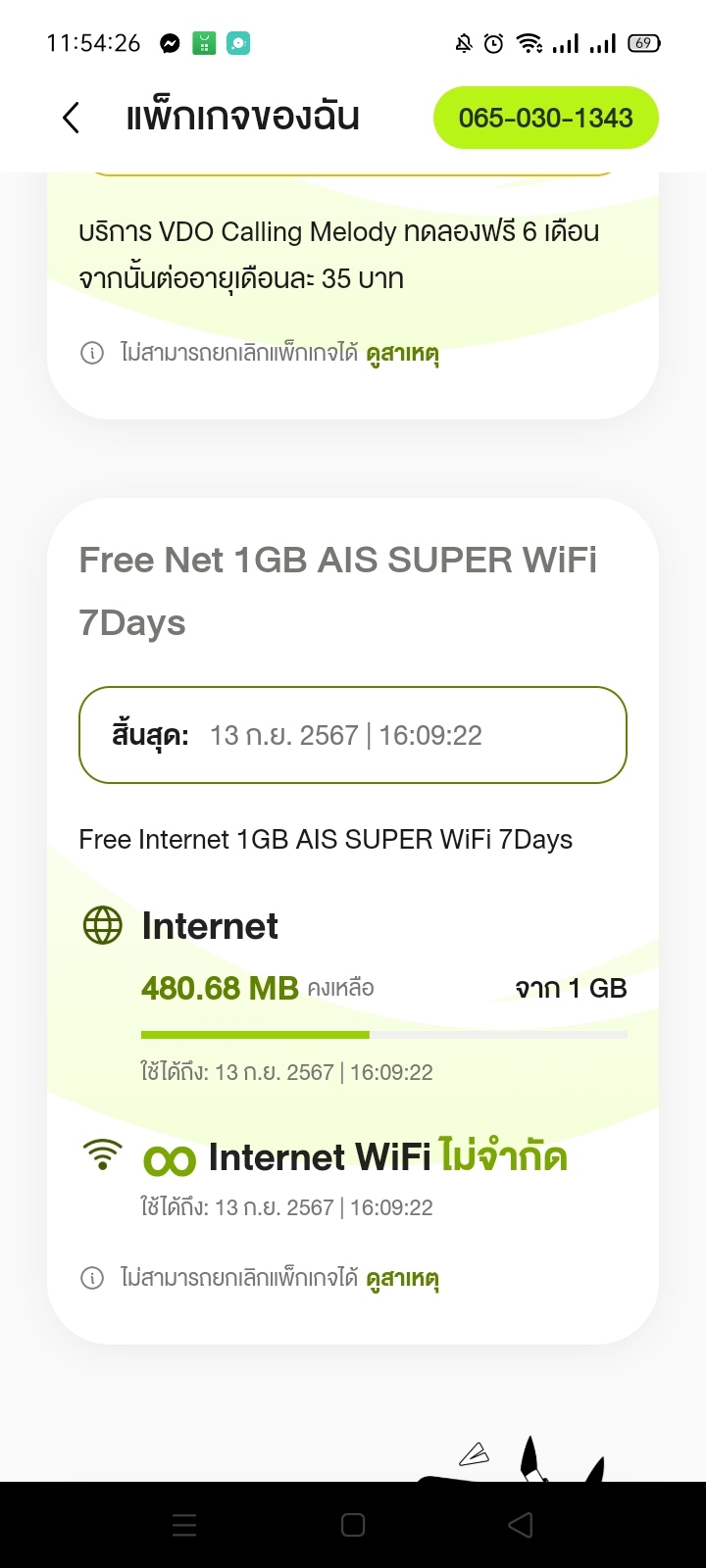Image resolution: width=706 pixels, height=1568 pixels.
Task: Tap the battery indicator icon
Action: point(644,43)
